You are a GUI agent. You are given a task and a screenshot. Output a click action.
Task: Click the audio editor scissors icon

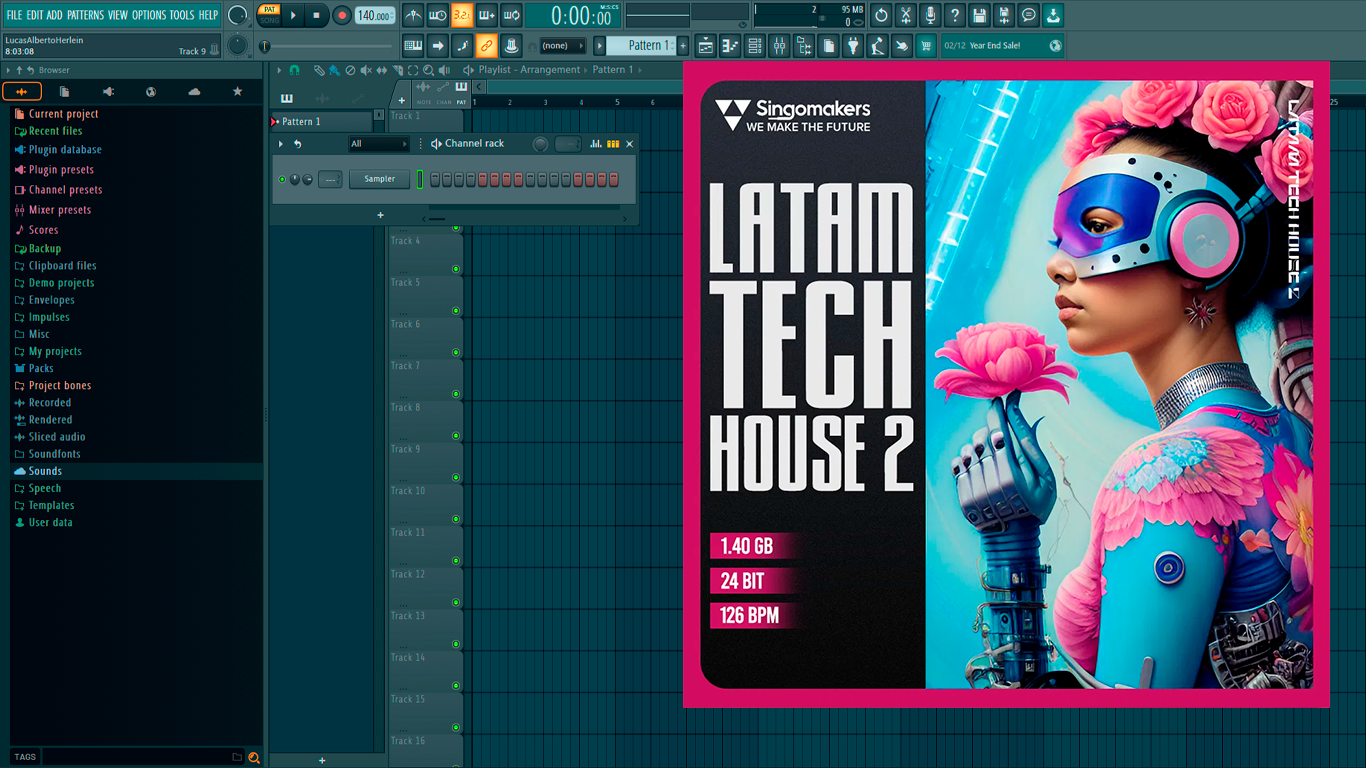[906, 15]
